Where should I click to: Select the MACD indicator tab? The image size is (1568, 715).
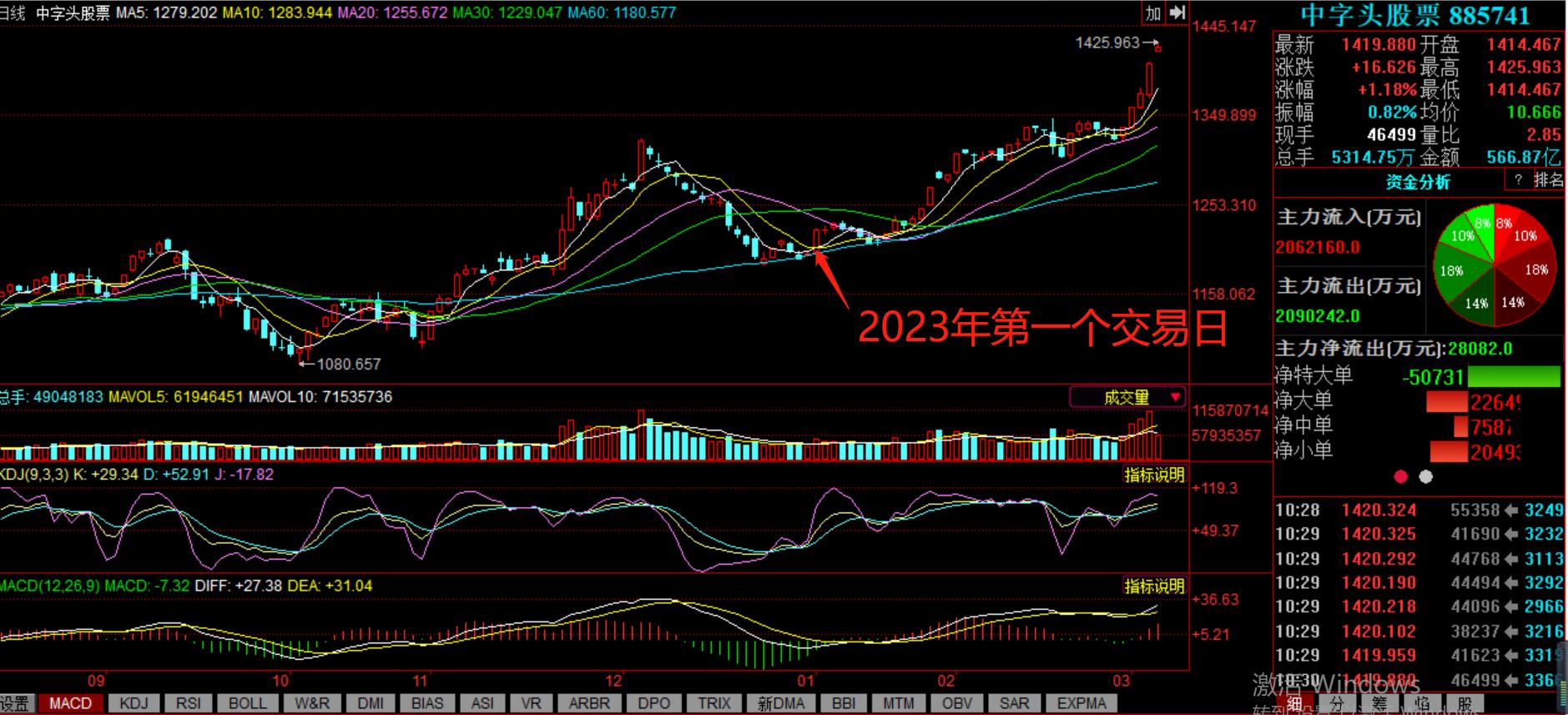click(70, 703)
